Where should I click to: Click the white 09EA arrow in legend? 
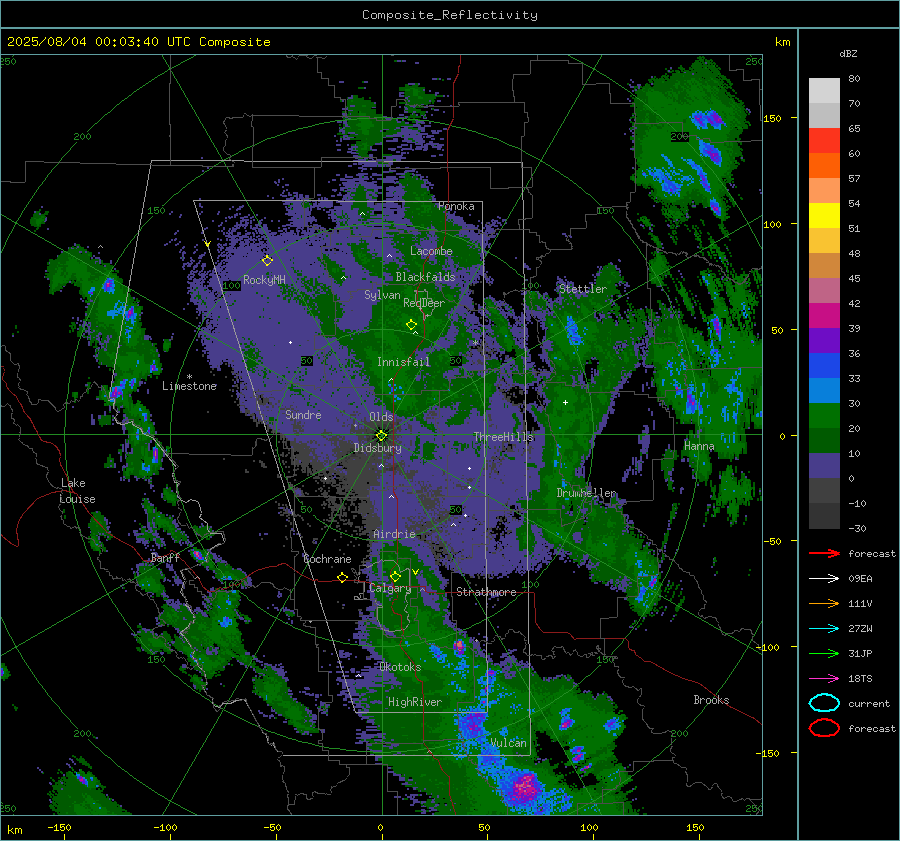pyautogui.click(x=824, y=578)
